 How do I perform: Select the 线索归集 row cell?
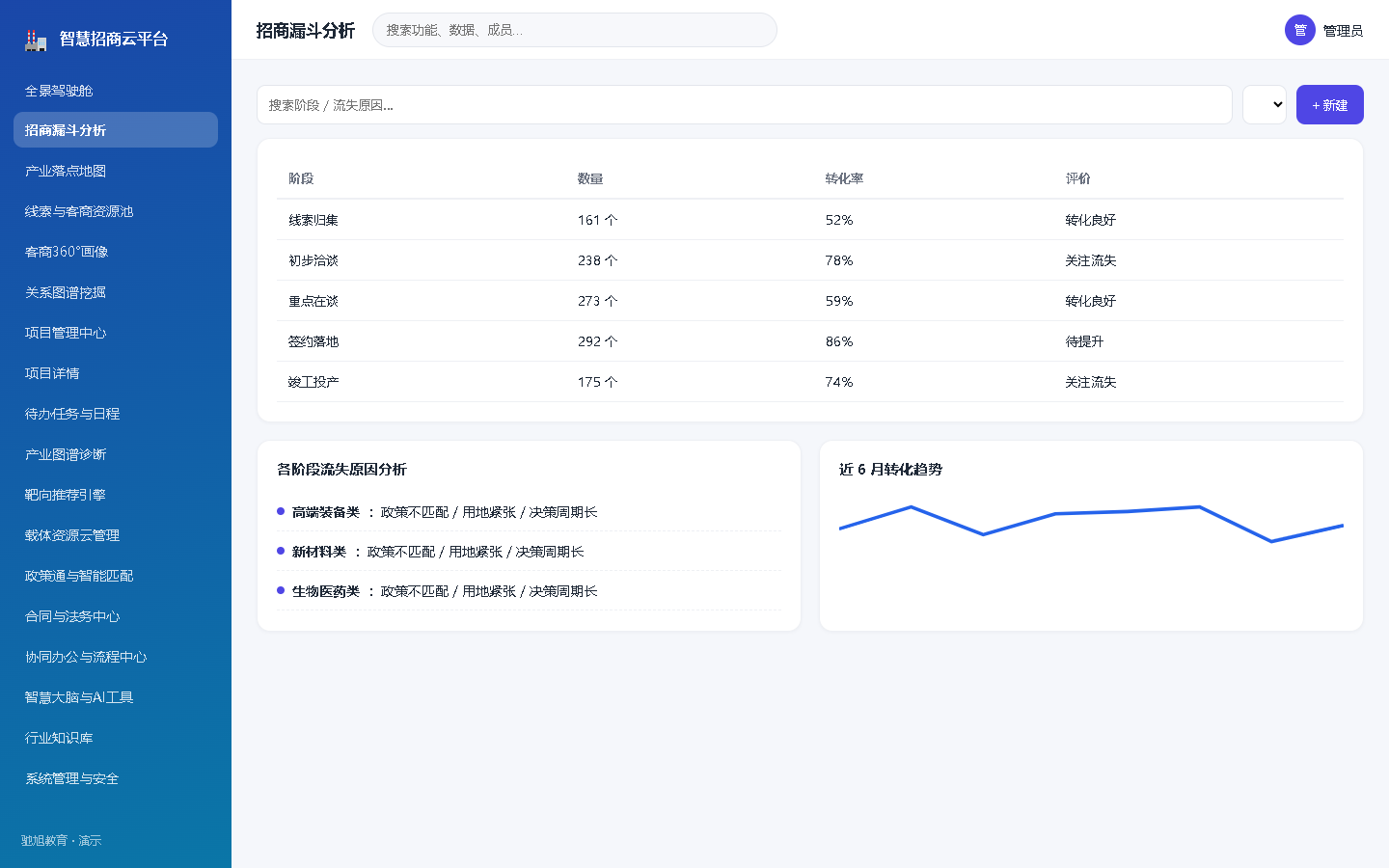313,220
